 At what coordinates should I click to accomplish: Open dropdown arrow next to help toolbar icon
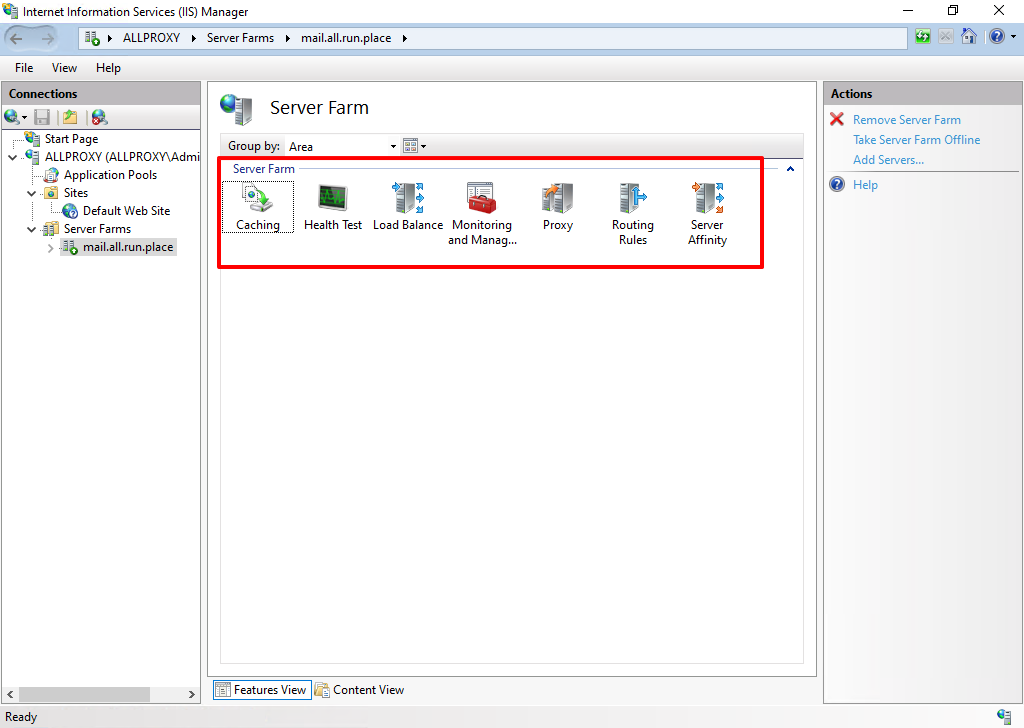(1014, 37)
